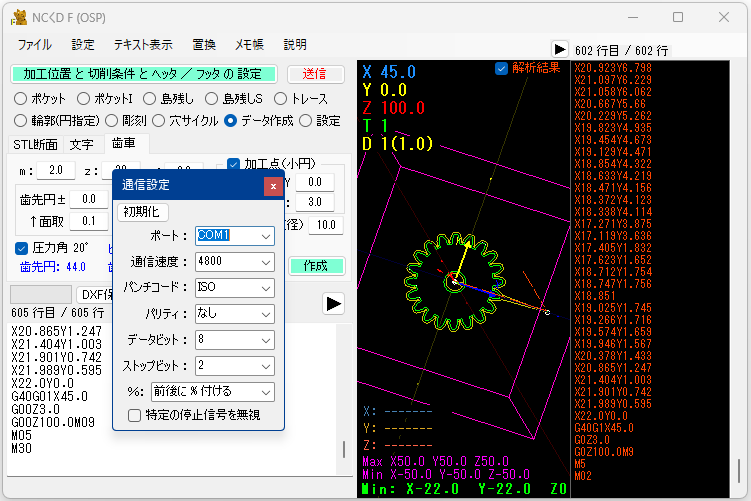Click the play button beside DXF area
The width and height of the screenshot is (751, 501).
[333, 304]
